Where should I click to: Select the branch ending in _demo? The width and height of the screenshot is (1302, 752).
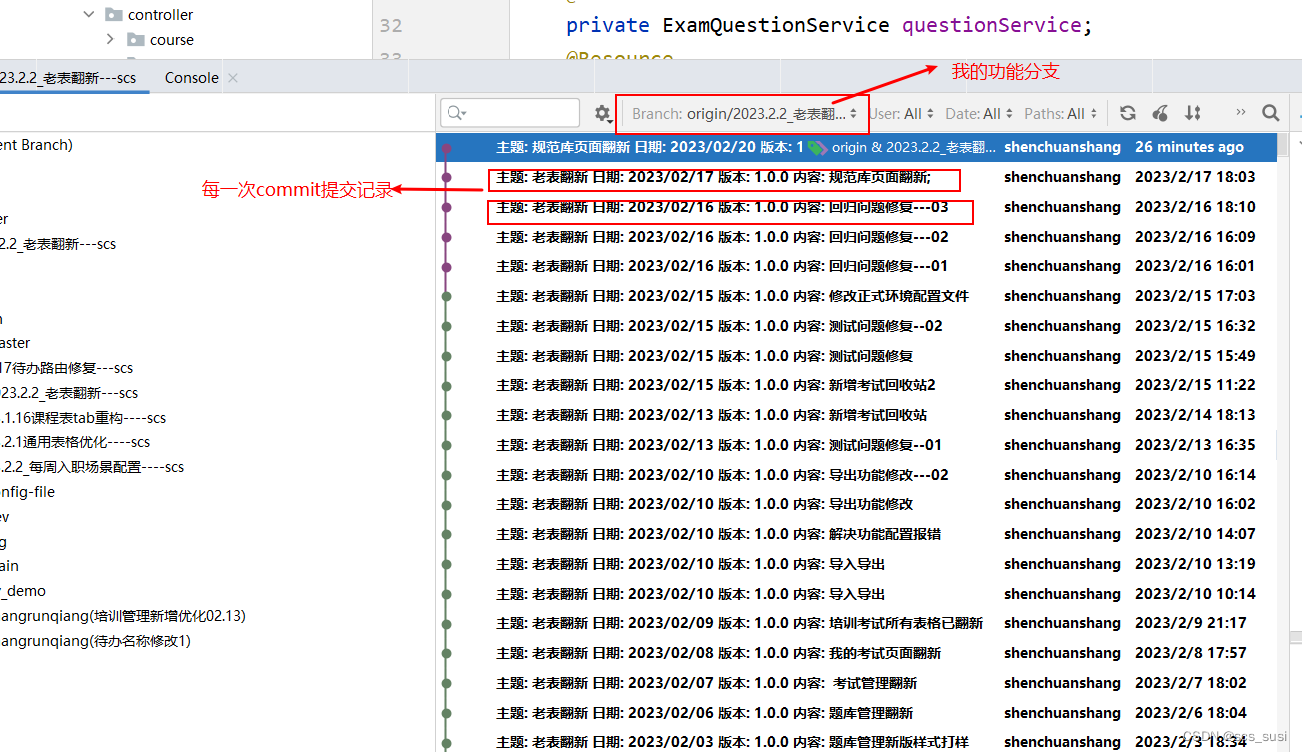tap(23, 591)
